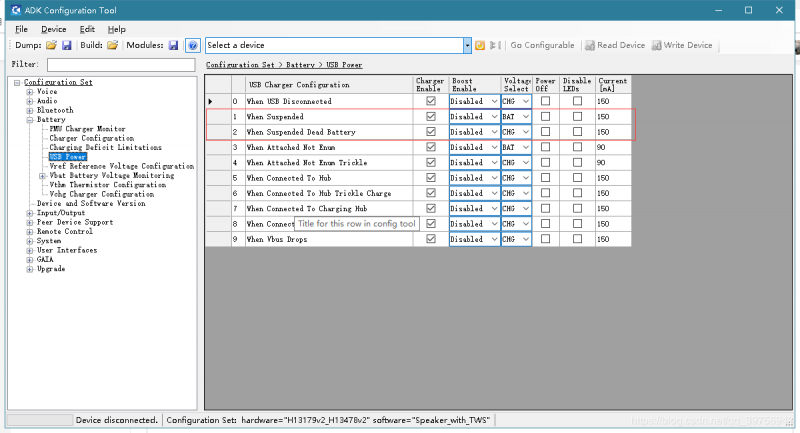Image resolution: width=800 pixels, height=433 pixels.
Task: Expand Vbat Battery Voltage Monitoring node
Action: (x=42, y=175)
